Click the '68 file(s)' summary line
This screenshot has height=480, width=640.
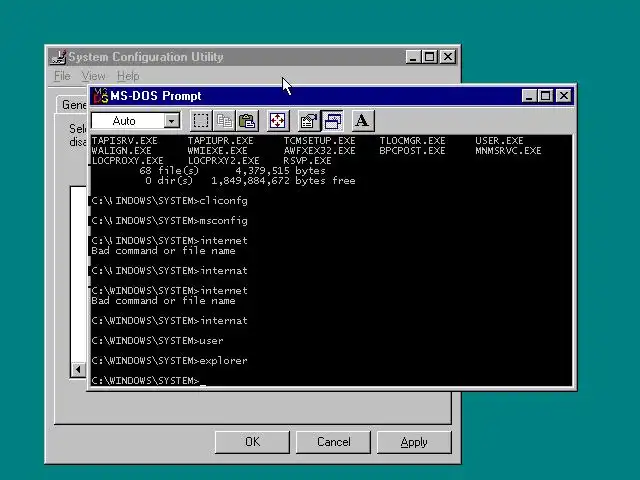pos(232,171)
